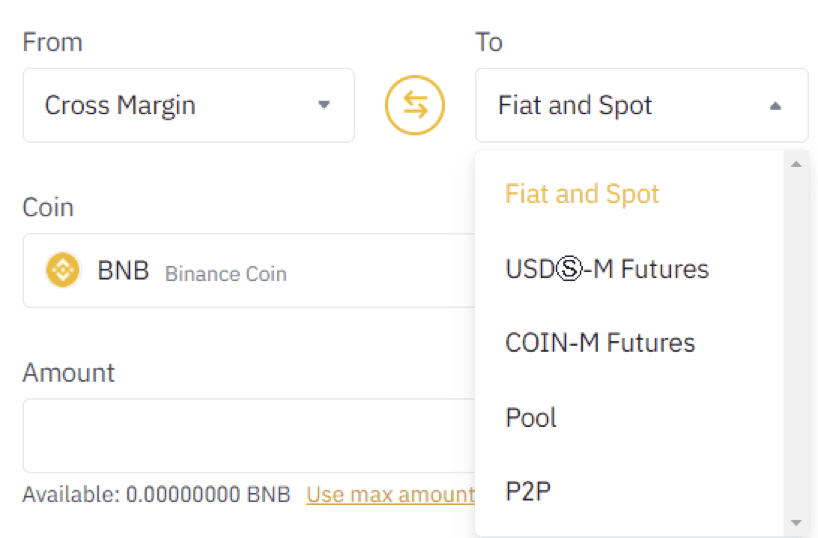This screenshot has width=818, height=538.
Task: Click the Available BNB balance text
Action: [x=156, y=495]
